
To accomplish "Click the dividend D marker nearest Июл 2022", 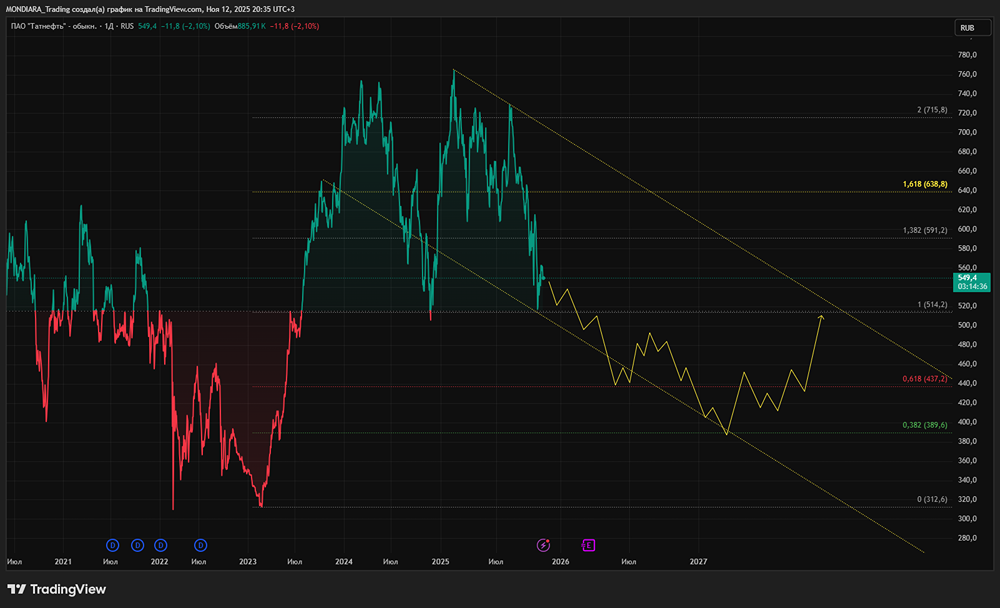I will pos(200,545).
